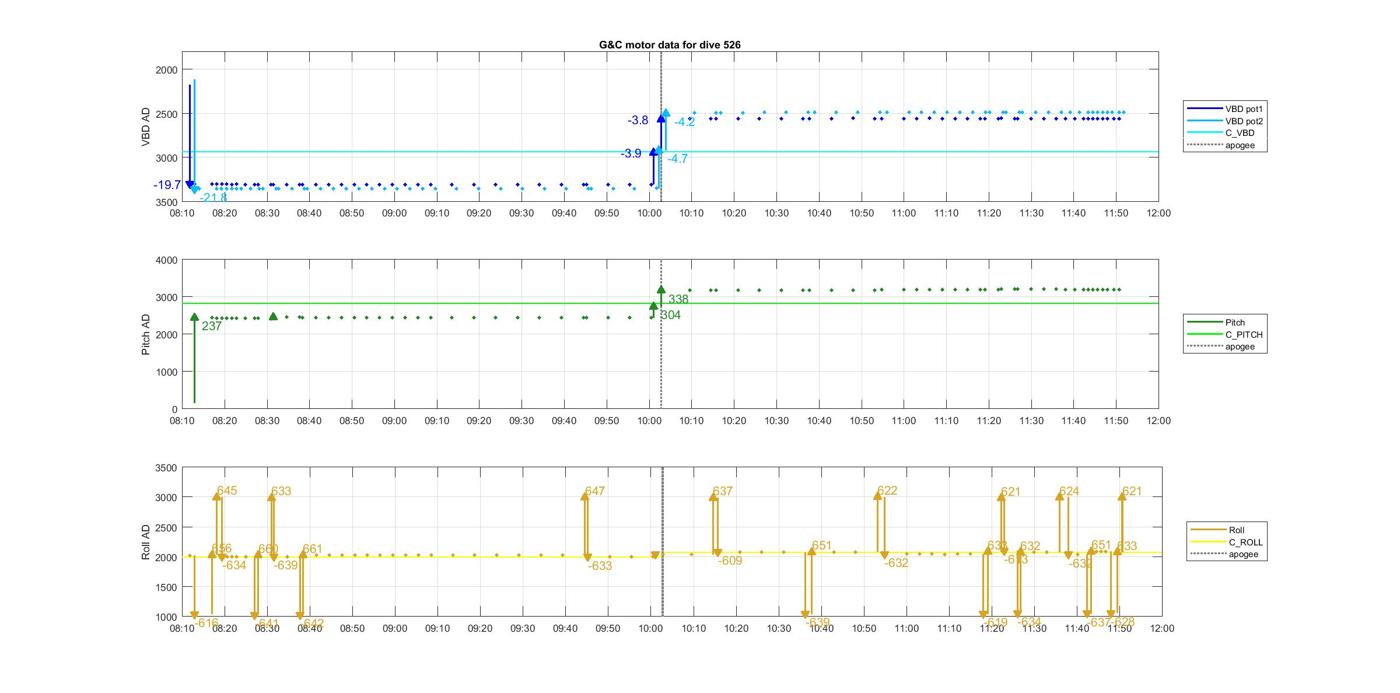Click the "Roll AD" y-axis label
This screenshot has height=693, width=1400.
pos(146,542)
